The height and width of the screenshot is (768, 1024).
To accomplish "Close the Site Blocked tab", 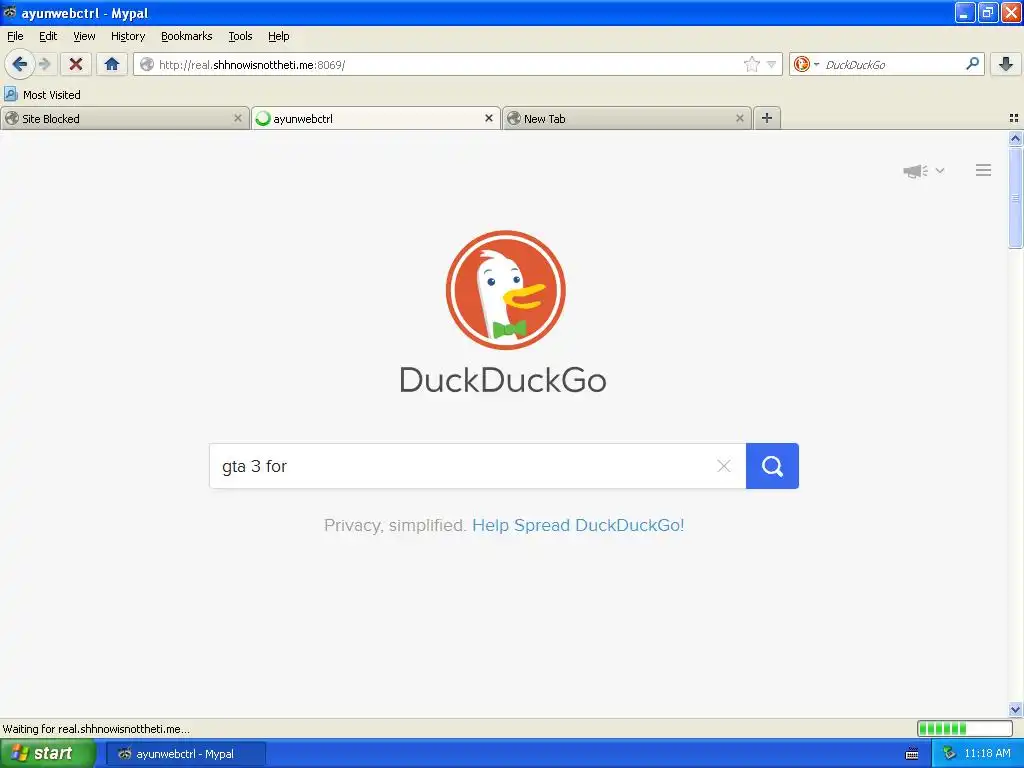I will [238, 118].
